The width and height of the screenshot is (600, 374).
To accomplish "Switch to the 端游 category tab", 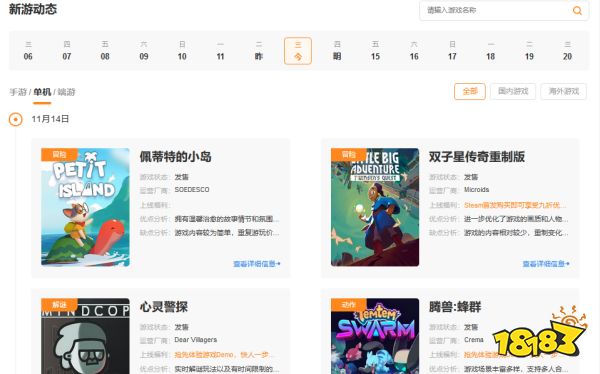I will coord(67,92).
